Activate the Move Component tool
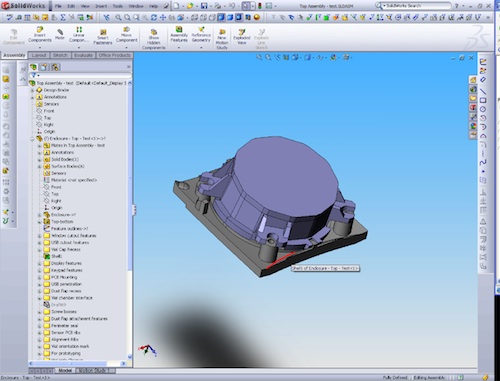Image resolution: width=500 pixels, height=381 pixels. pos(126,35)
